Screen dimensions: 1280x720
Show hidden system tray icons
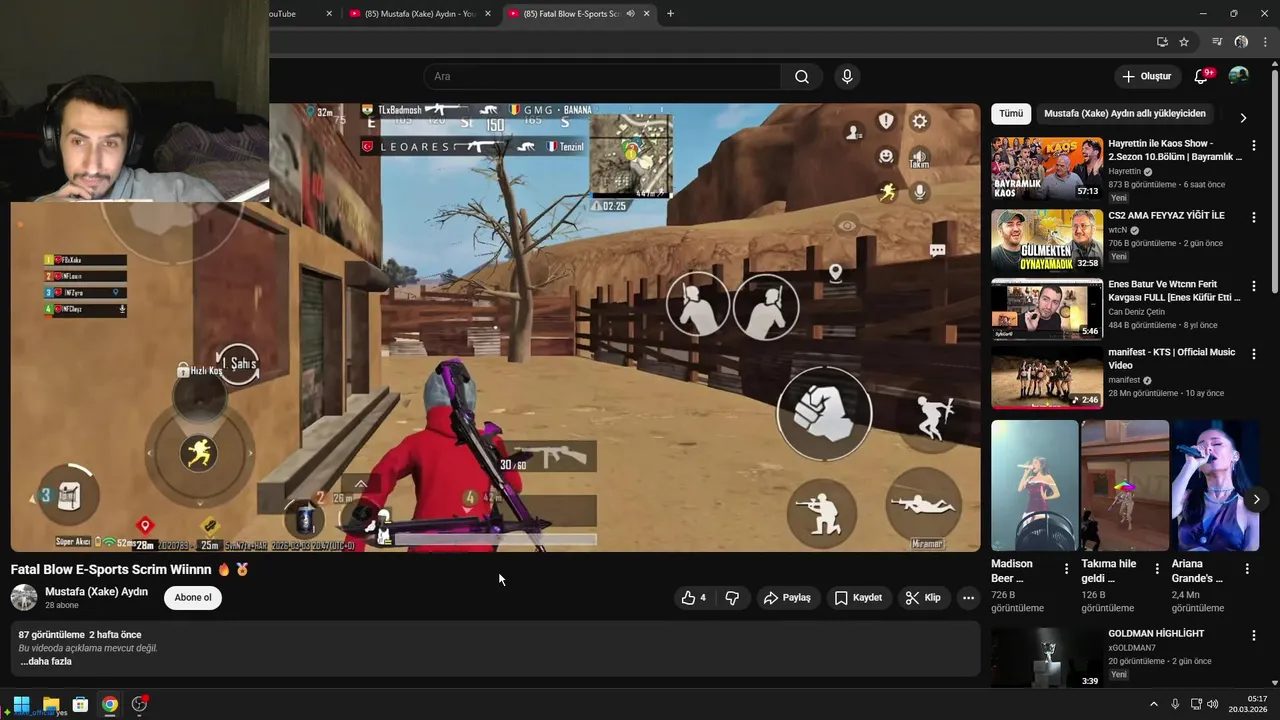pyautogui.click(x=1153, y=704)
